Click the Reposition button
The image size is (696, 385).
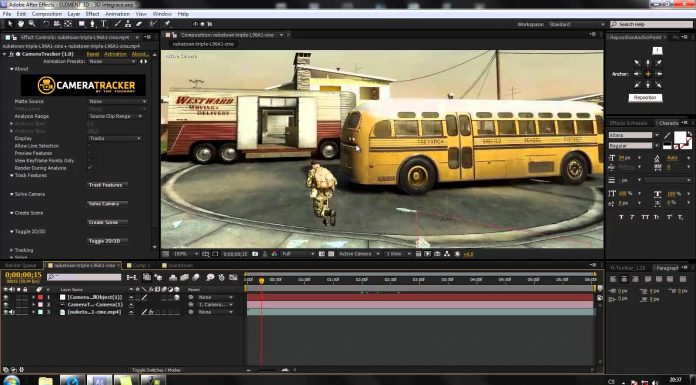(645, 97)
